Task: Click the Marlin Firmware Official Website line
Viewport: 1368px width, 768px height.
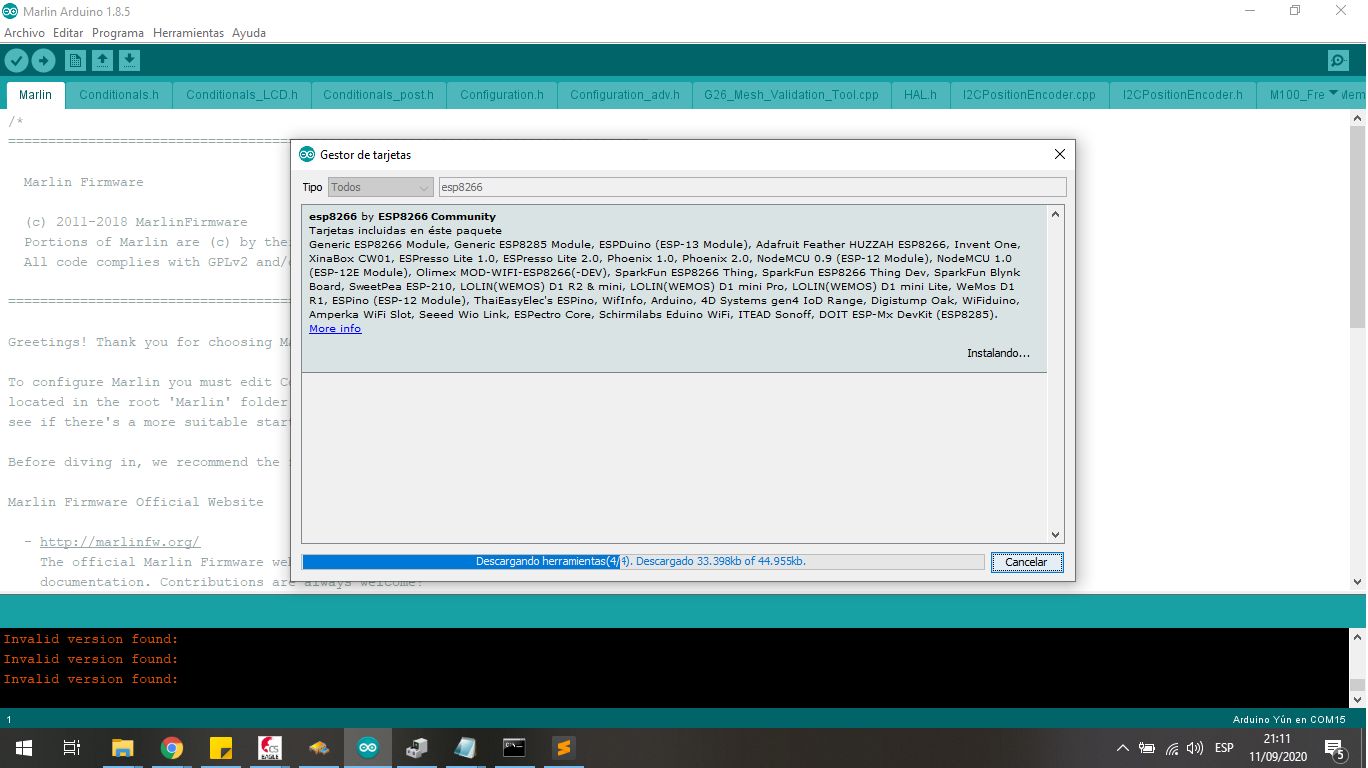Action: tap(136, 502)
